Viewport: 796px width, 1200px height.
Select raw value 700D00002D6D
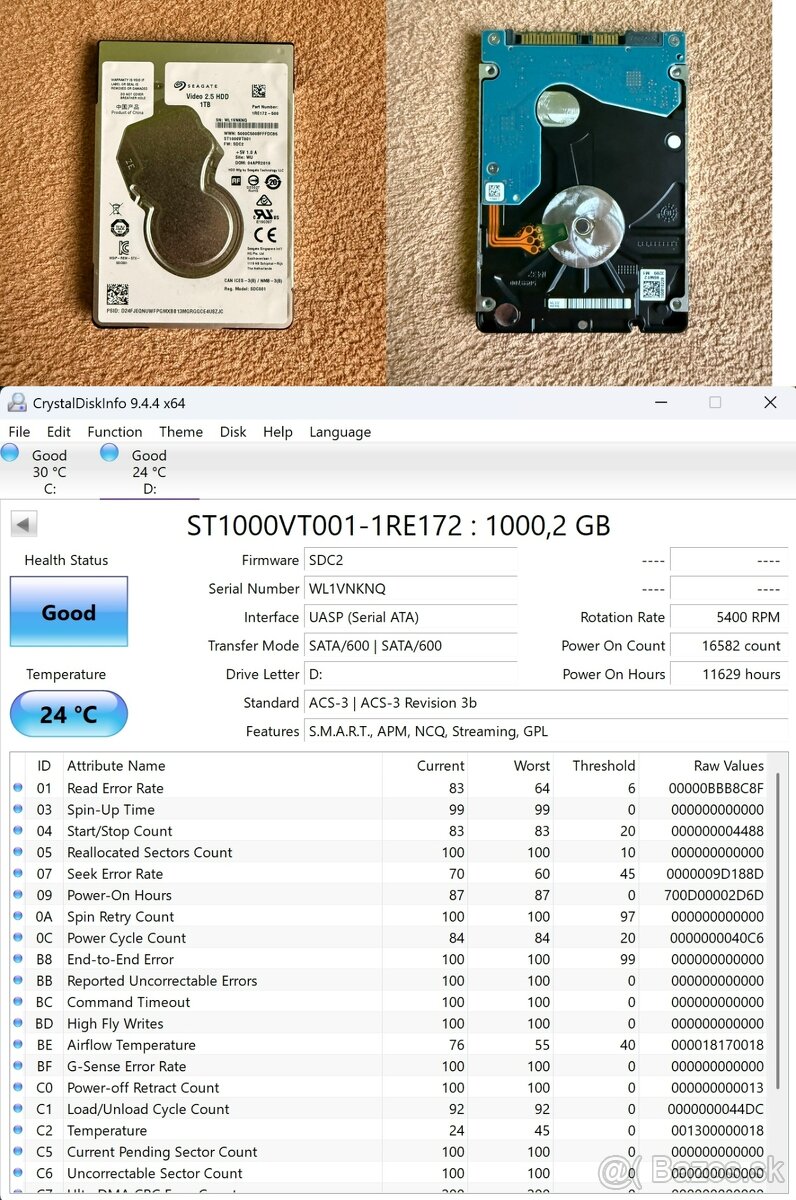click(x=715, y=895)
